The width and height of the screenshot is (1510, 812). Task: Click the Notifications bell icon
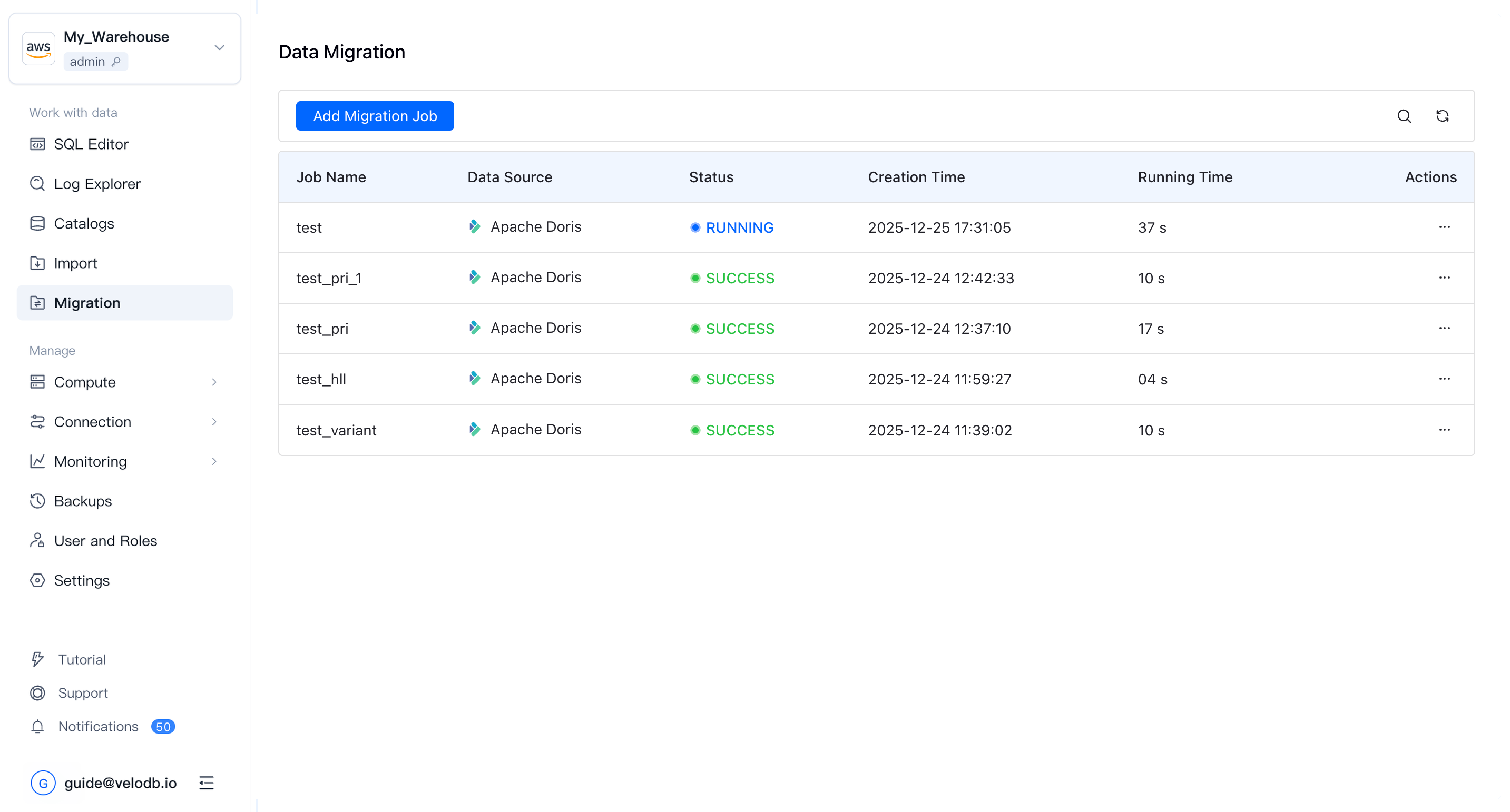[37, 727]
